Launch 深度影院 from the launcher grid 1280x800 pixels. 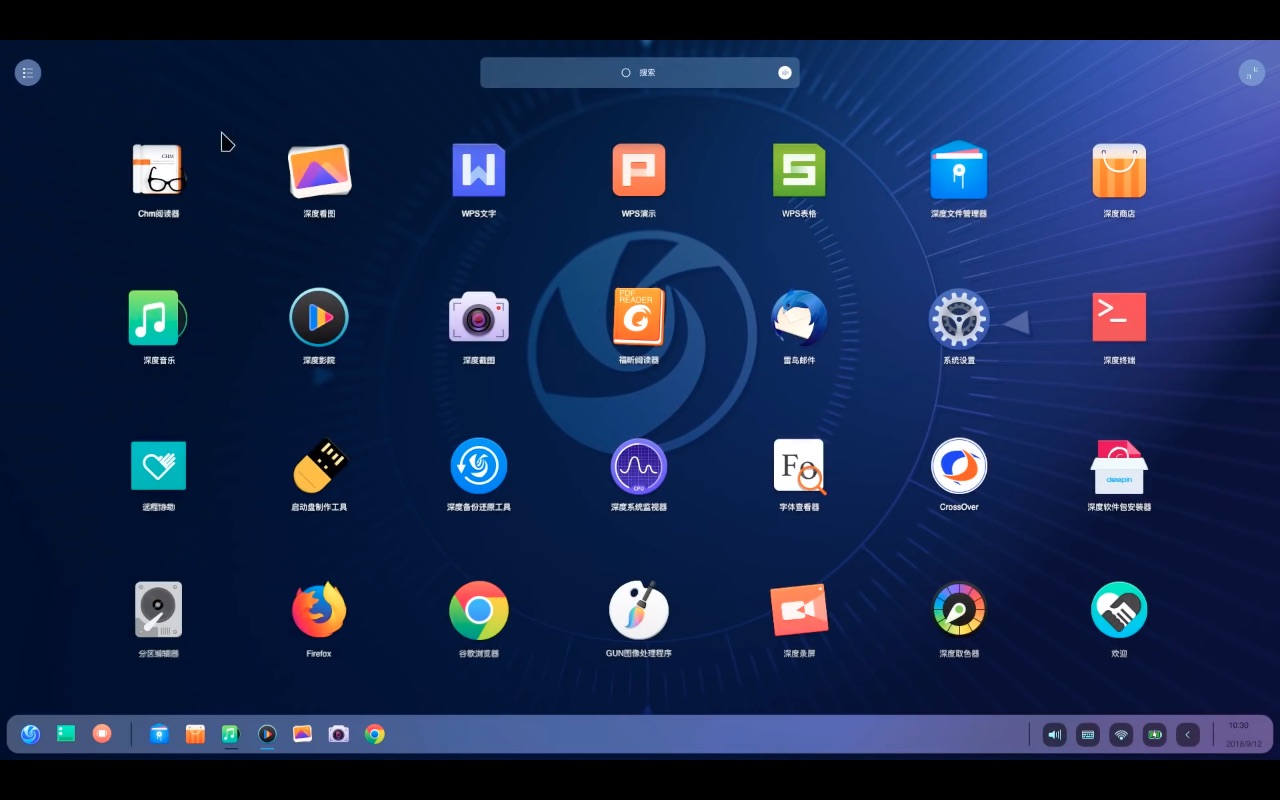click(x=319, y=317)
